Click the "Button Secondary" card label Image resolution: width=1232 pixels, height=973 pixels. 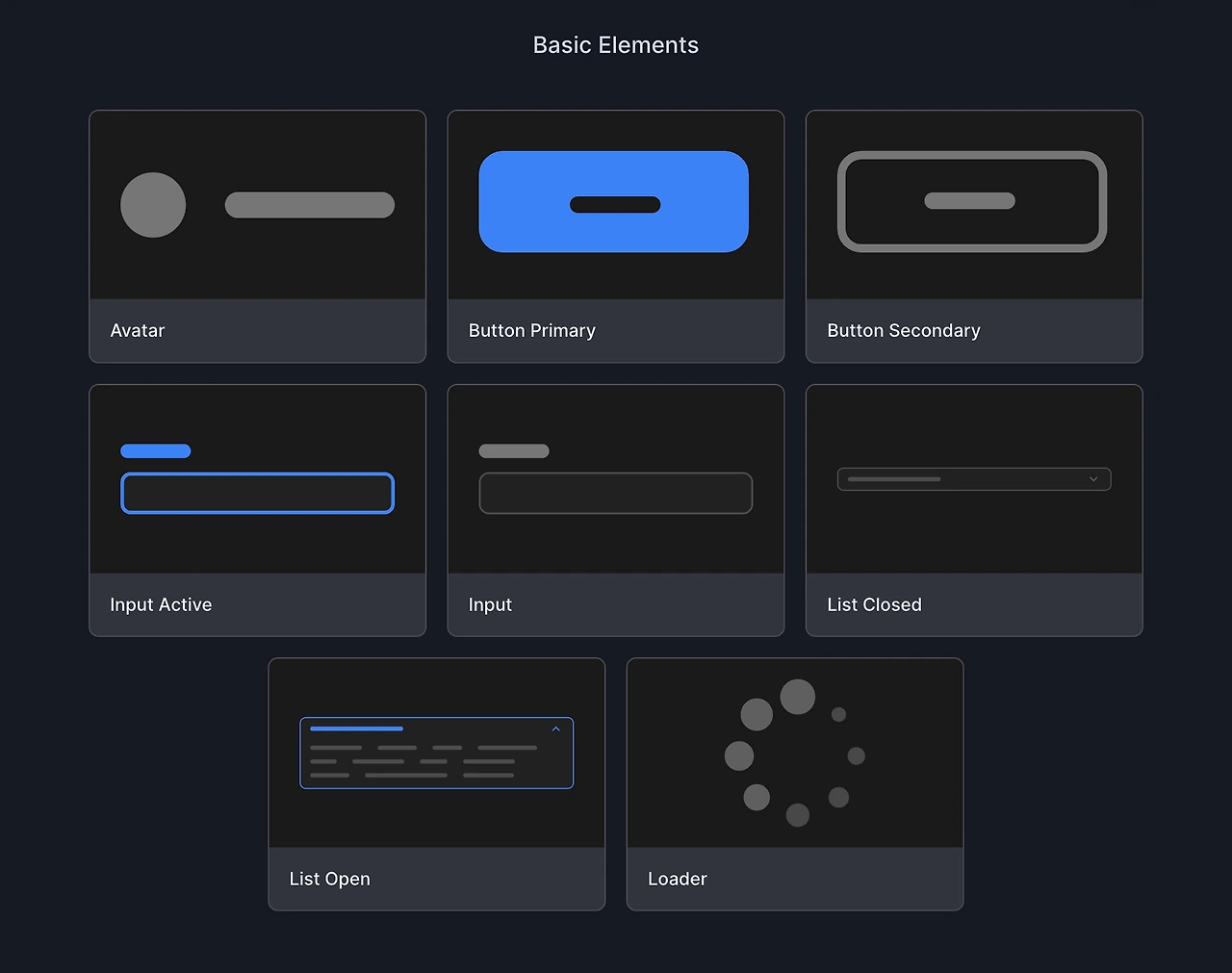tap(904, 330)
